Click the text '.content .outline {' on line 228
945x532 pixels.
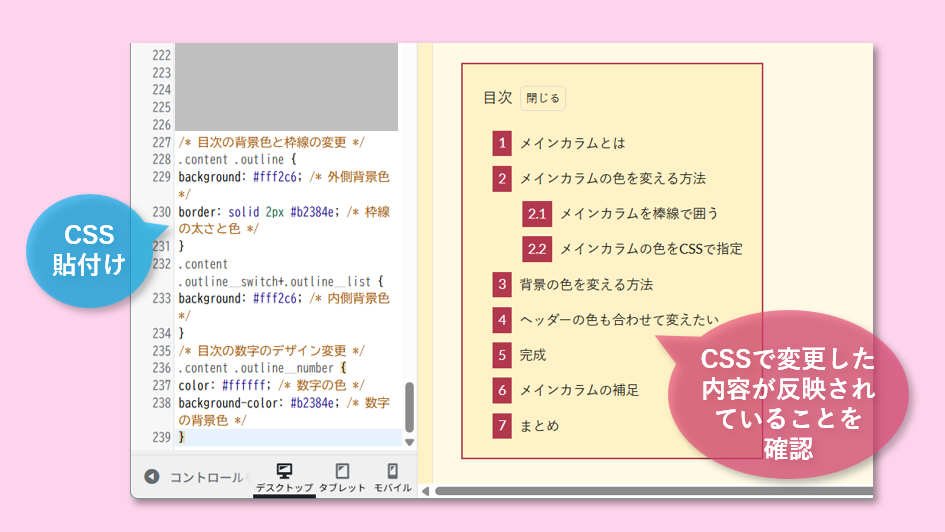click(x=237, y=160)
